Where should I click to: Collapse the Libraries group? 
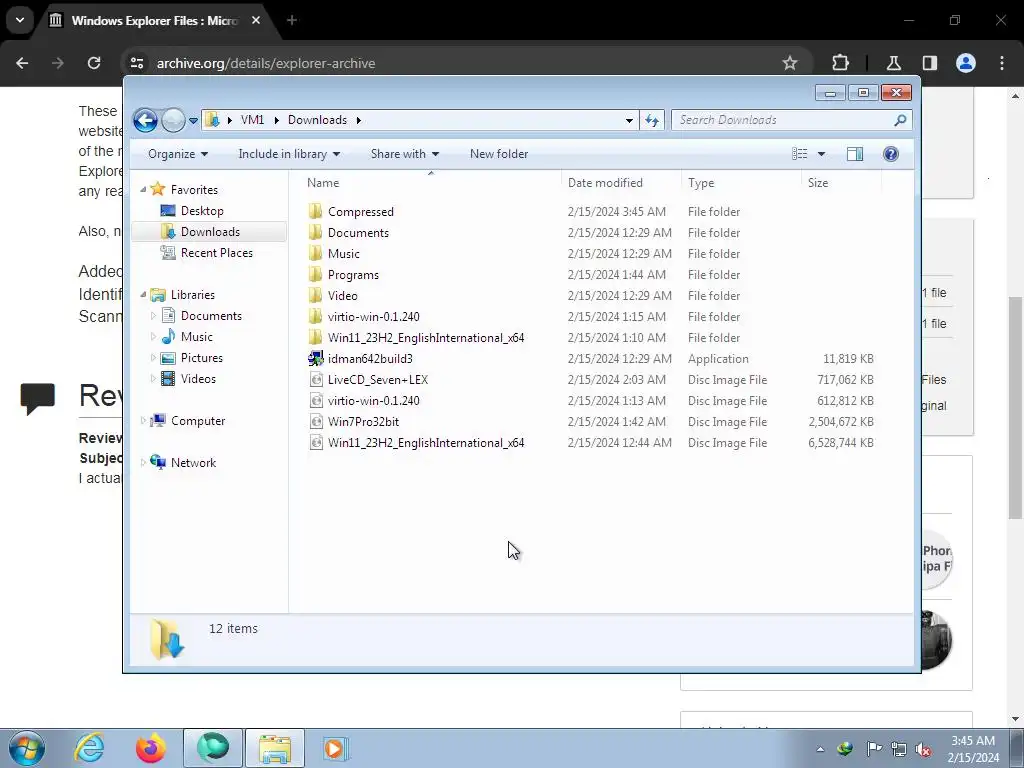pyautogui.click(x=143, y=295)
